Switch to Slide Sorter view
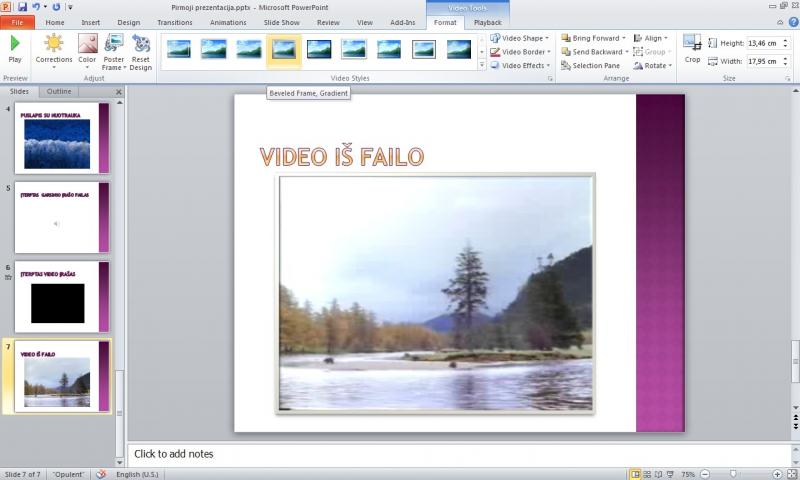This screenshot has height=480, width=800. coord(647,474)
